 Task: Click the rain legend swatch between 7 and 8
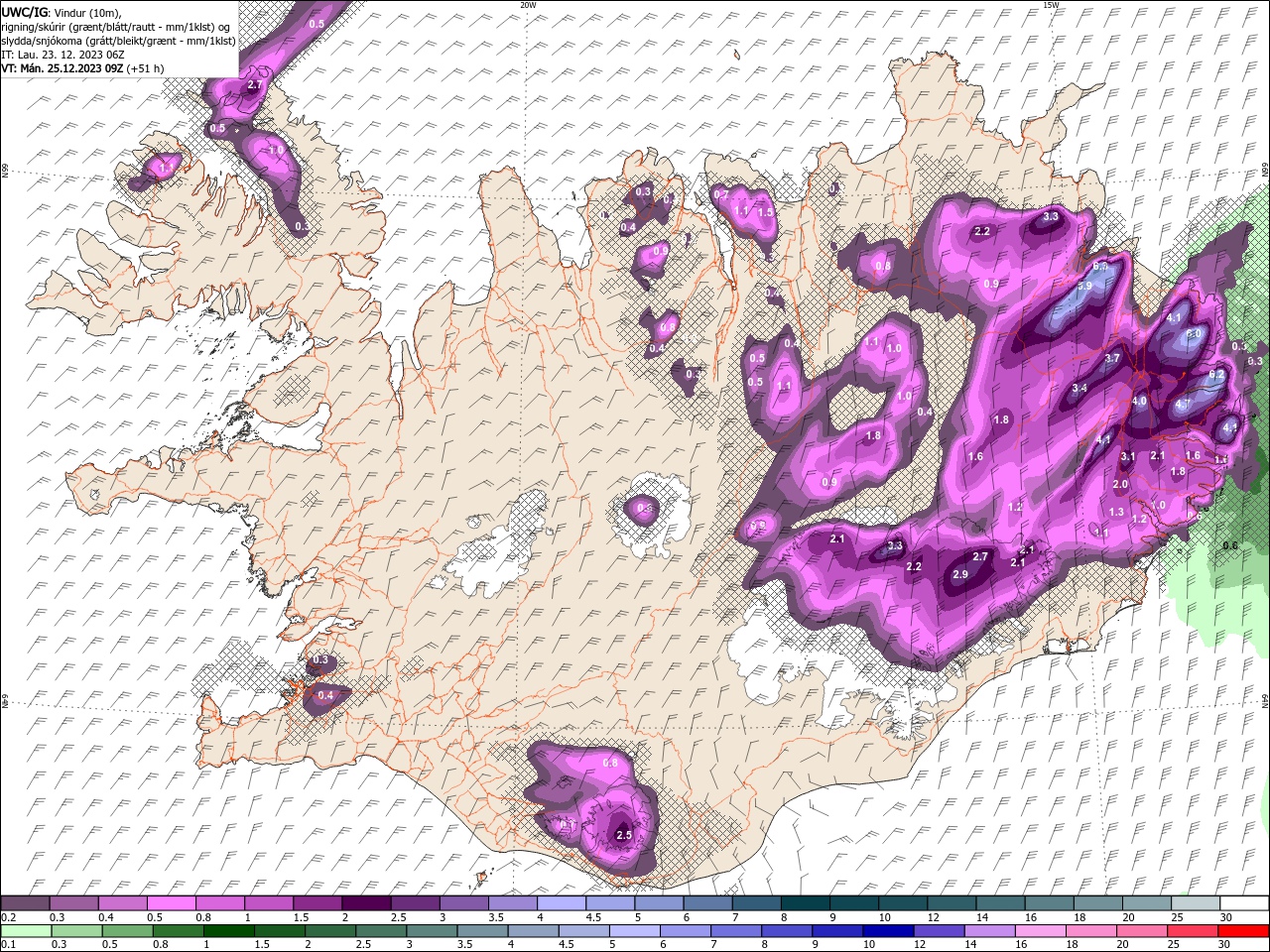tap(737, 930)
